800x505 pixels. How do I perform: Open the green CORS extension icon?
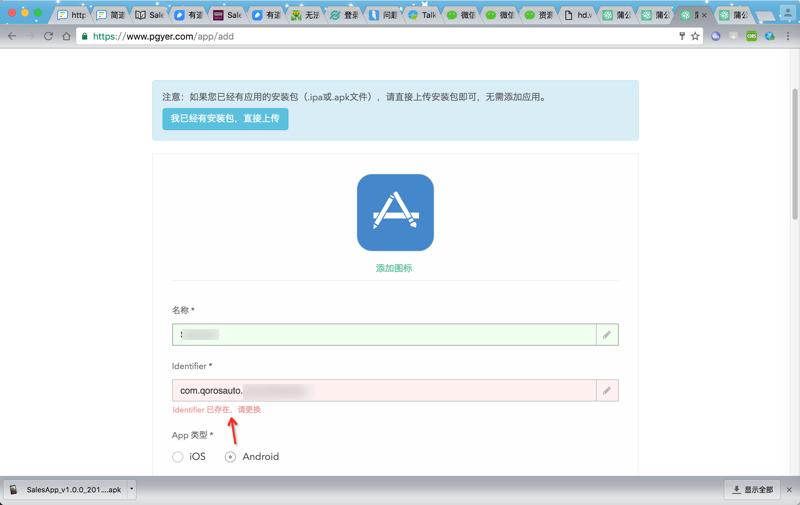[x=752, y=36]
